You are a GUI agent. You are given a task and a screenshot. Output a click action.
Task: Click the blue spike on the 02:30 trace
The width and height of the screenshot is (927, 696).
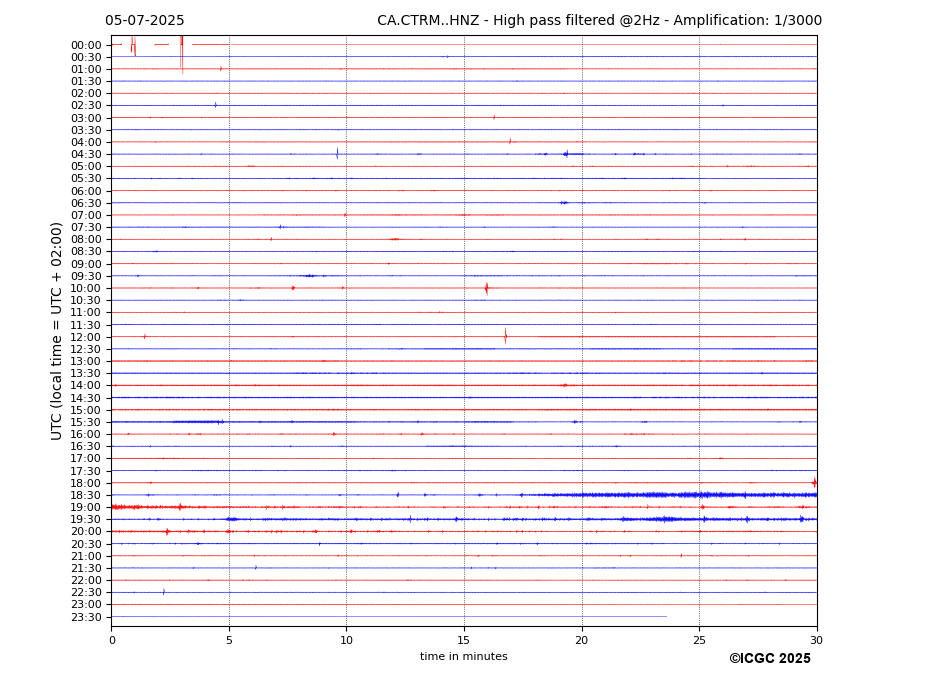215,105
